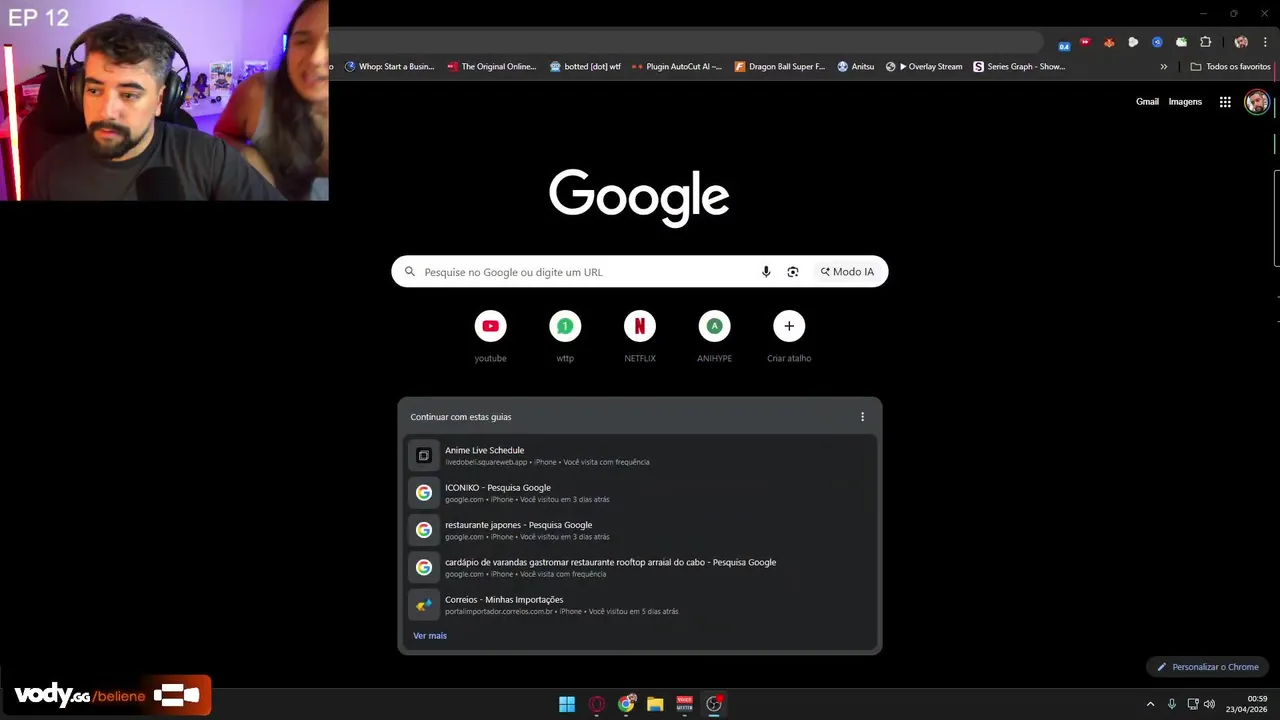Open the ANIHYPE shortcut tile
Screen dimensions: 1280x720
coord(714,337)
